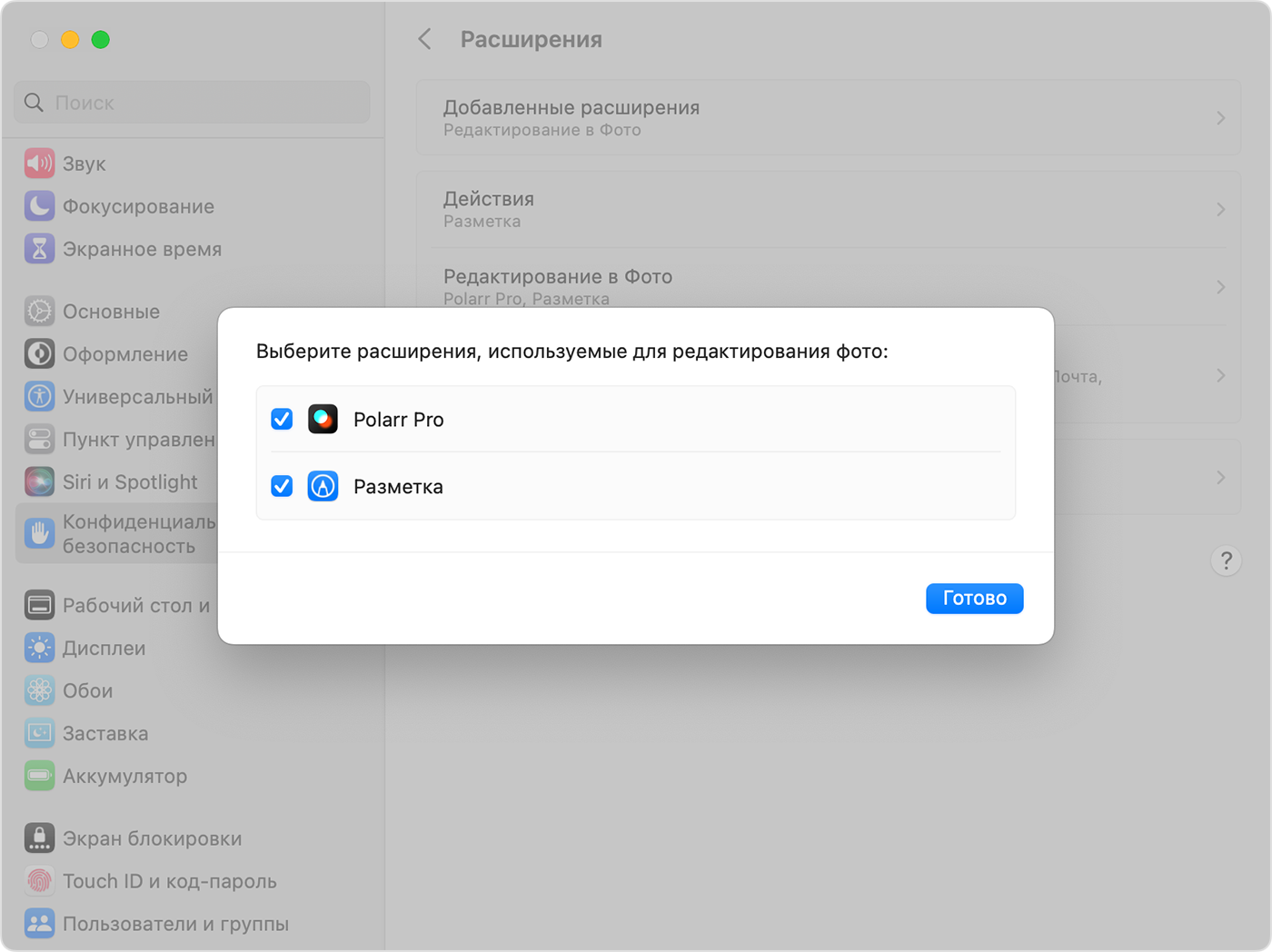Select Аккумулятор in sidebar

[124, 777]
